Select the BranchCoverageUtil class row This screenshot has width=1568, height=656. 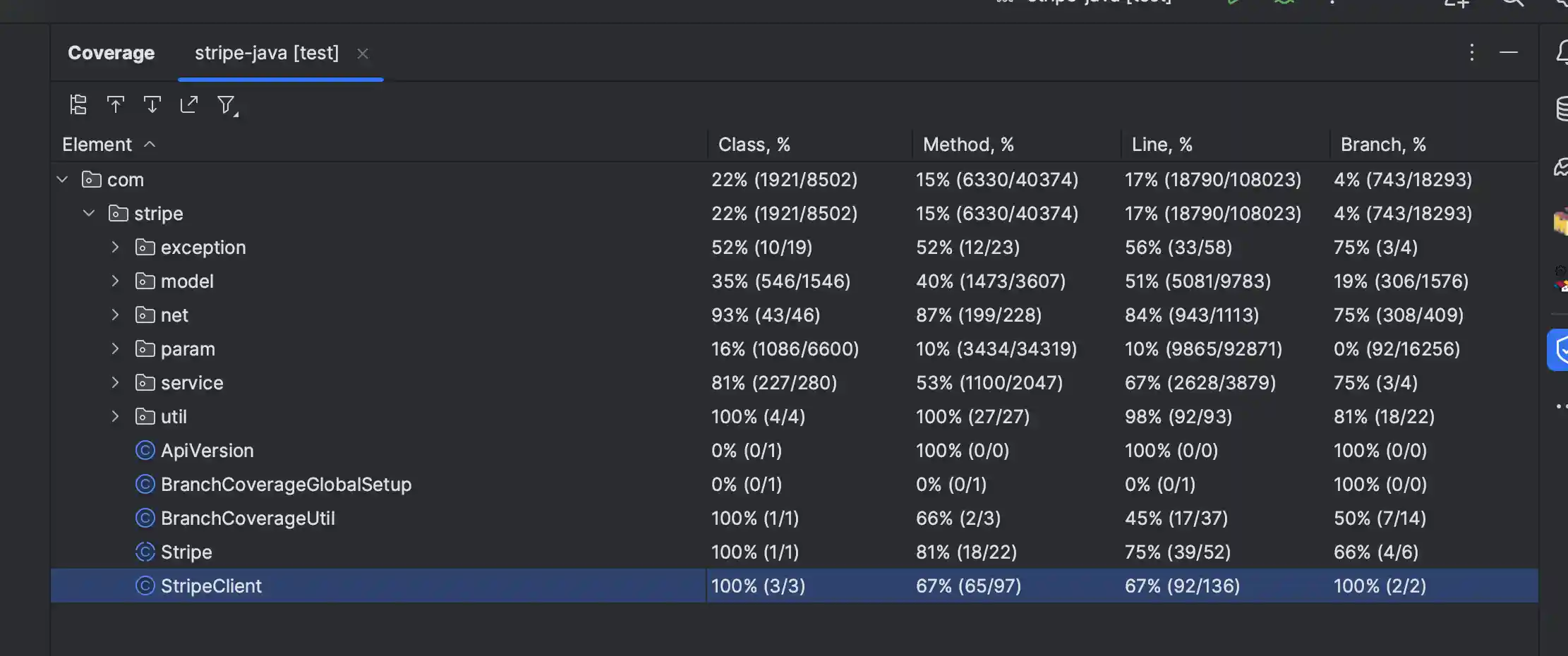[248, 518]
